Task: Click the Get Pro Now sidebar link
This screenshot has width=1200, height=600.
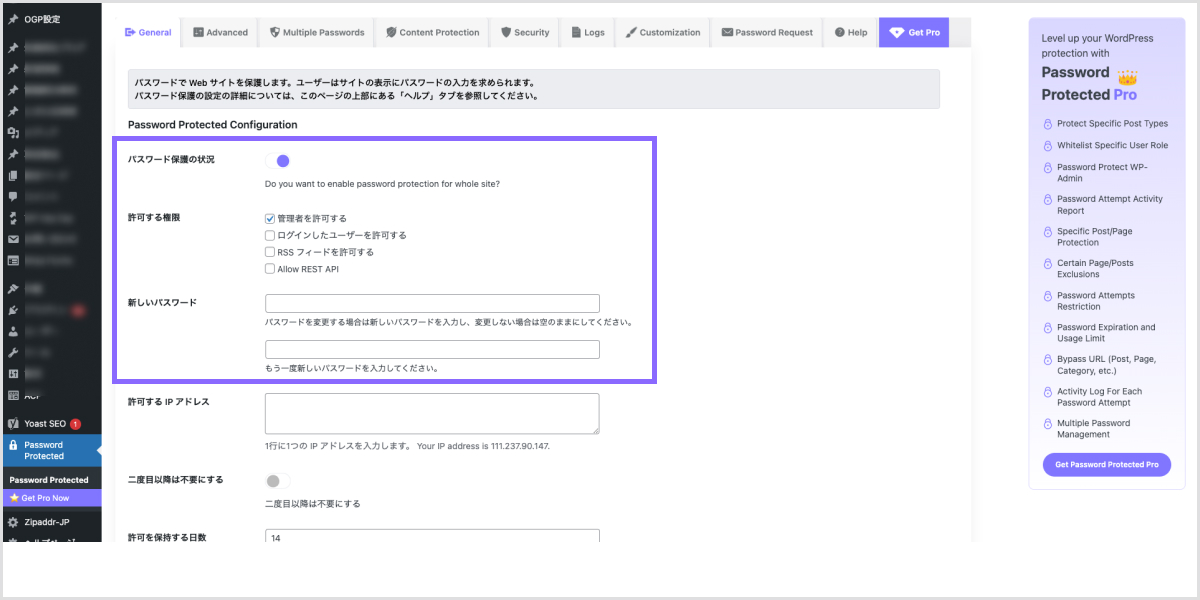Action: 45,498
